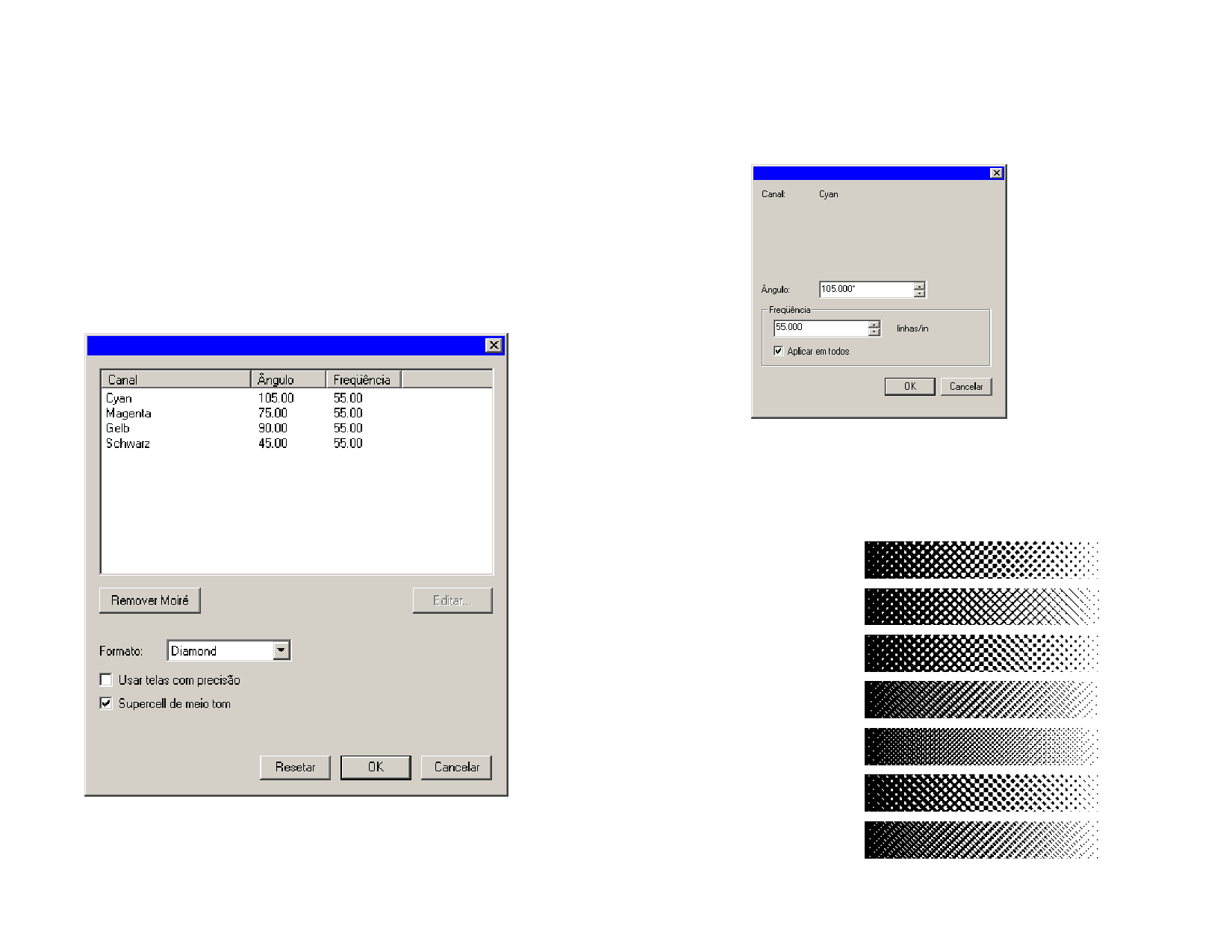Select the Magenta channel row
1232x952 pixels.
[x=128, y=414]
